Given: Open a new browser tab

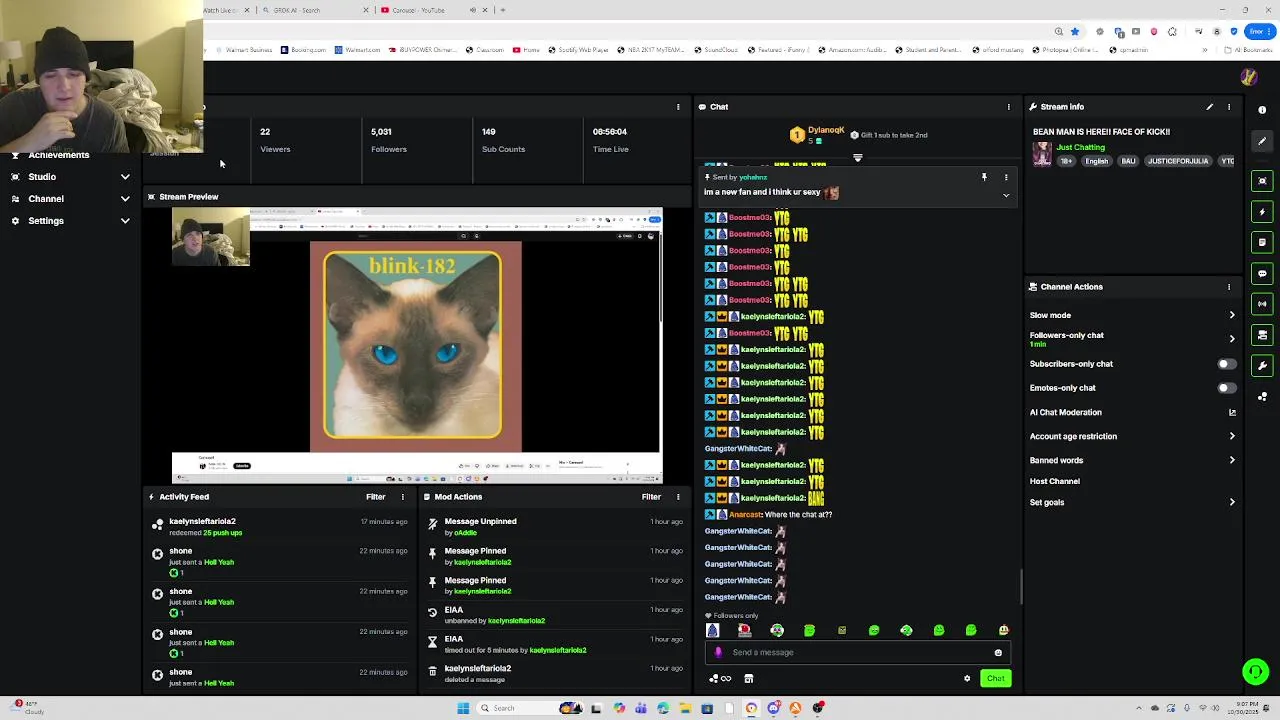Looking at the screenshot, I should pos(502,10).
